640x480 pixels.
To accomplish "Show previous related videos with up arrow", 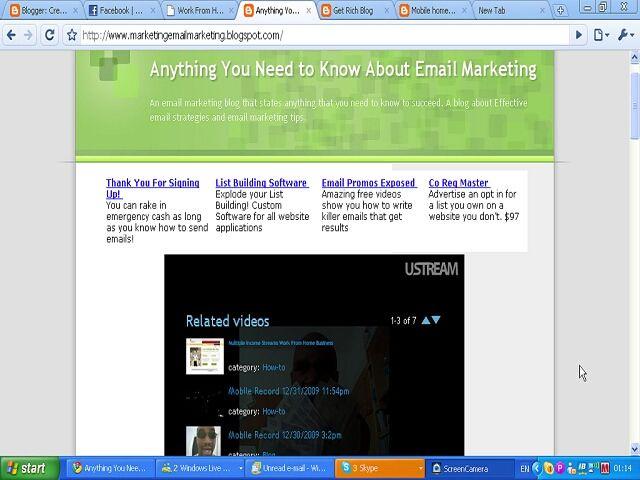I will (x=426, y=320).
